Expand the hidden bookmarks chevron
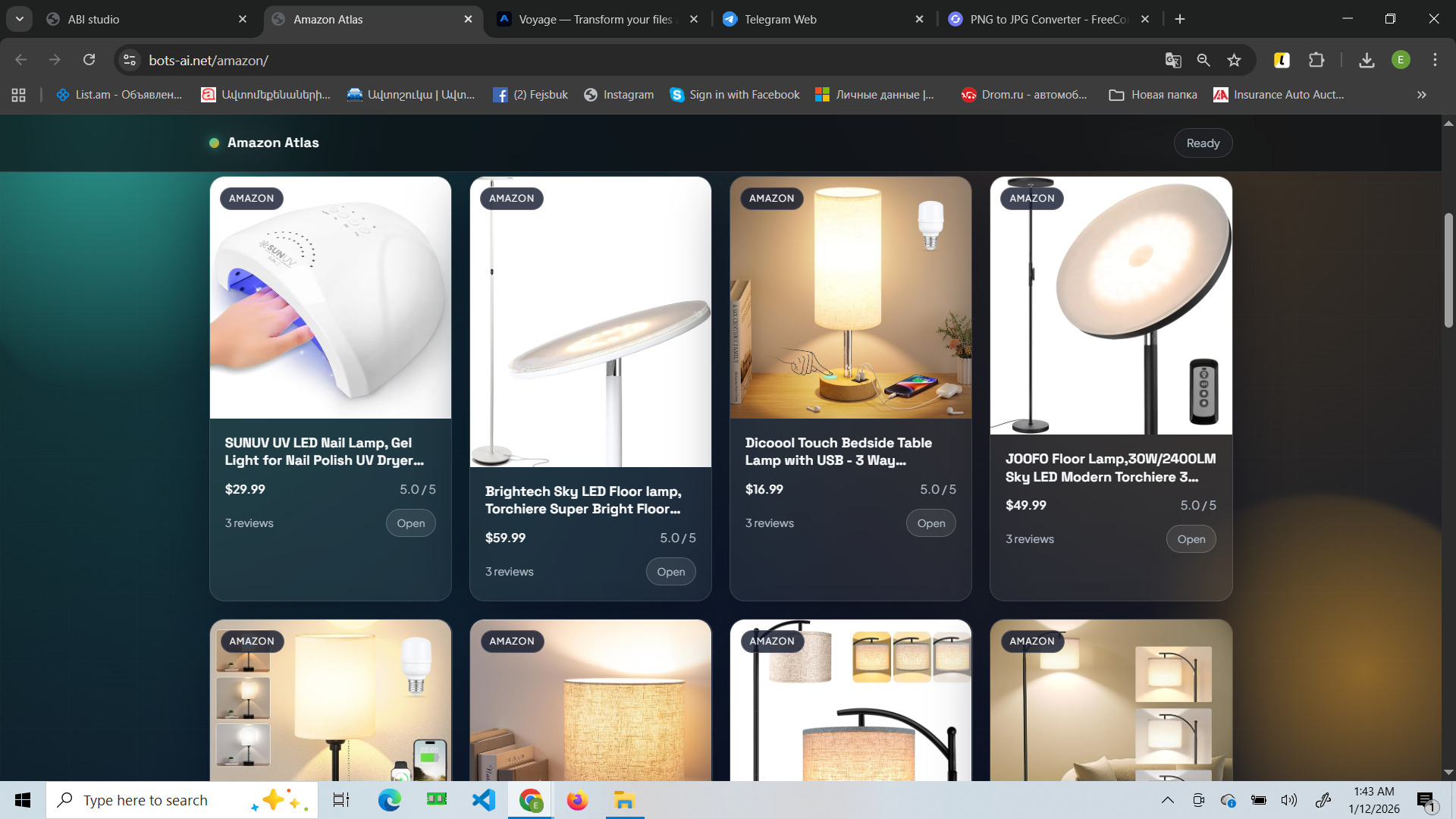This screenshot has width=1456, height=819. coord(1421,95)
